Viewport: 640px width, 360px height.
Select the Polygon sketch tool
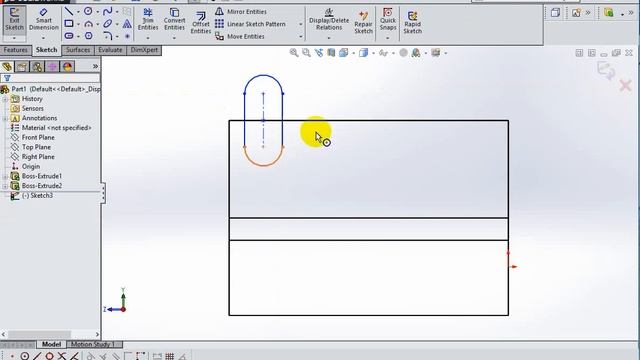(x=88, y=36)
